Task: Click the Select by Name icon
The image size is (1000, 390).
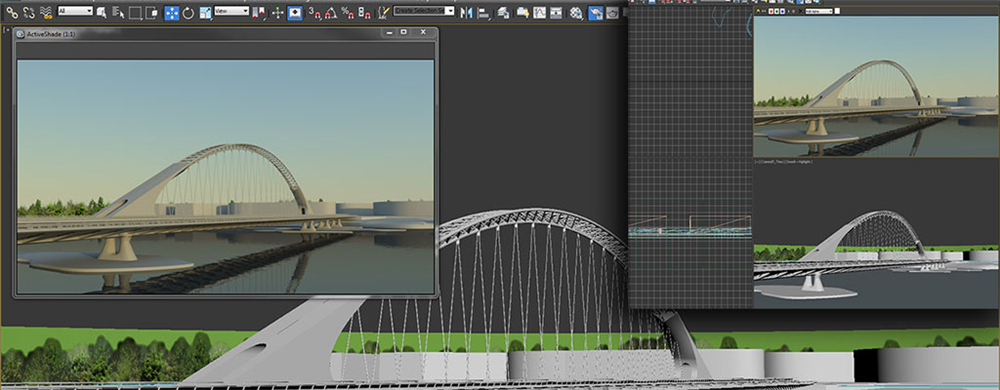Action: click(119, 12)
